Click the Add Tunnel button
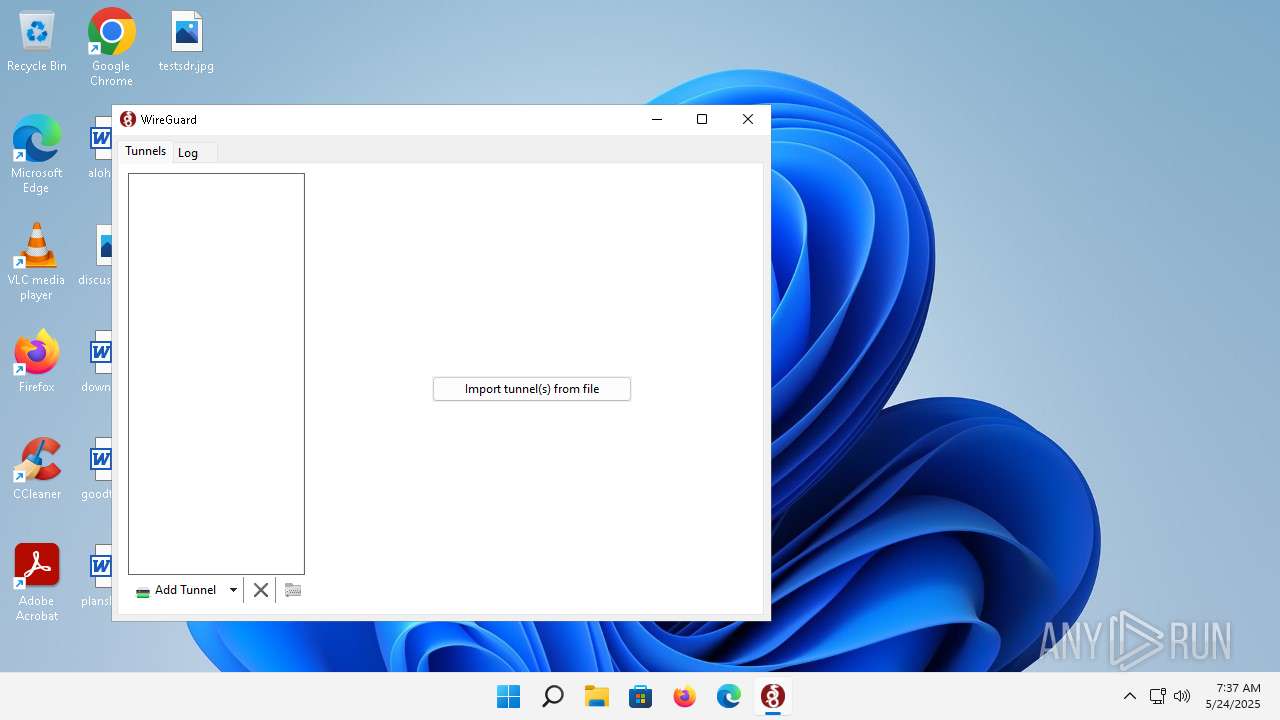Screen dimensions: 1280x720 click(176, 590)
